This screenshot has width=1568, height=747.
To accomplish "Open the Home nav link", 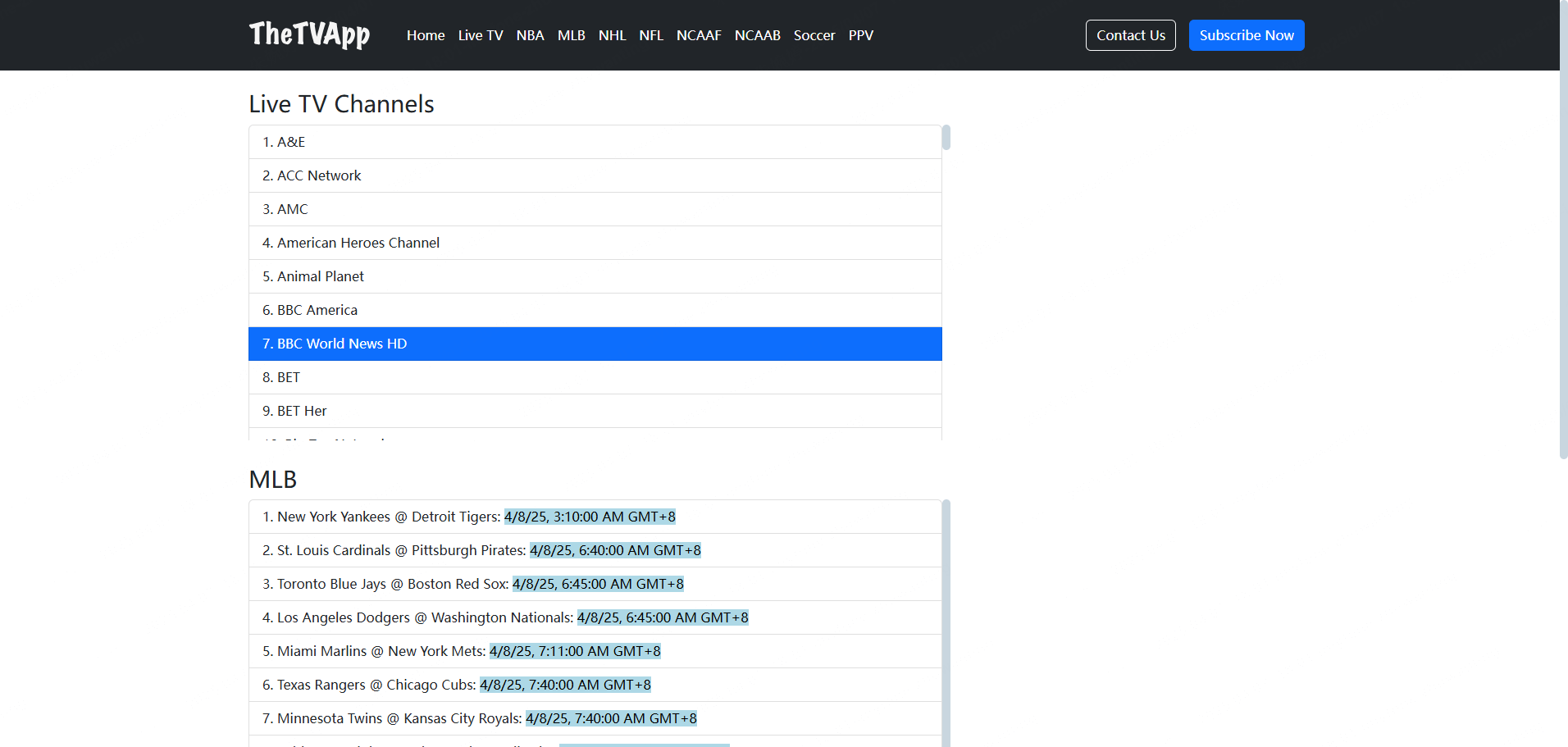I will pos(425,35).
